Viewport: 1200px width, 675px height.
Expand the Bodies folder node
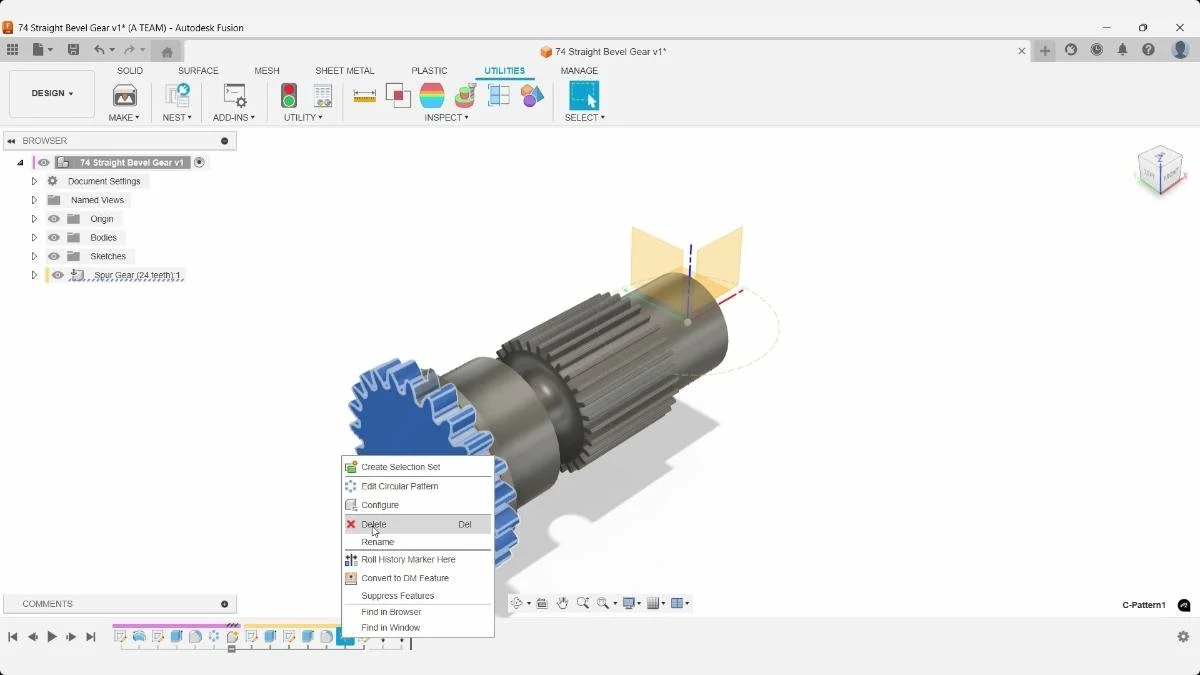(34, 237)
